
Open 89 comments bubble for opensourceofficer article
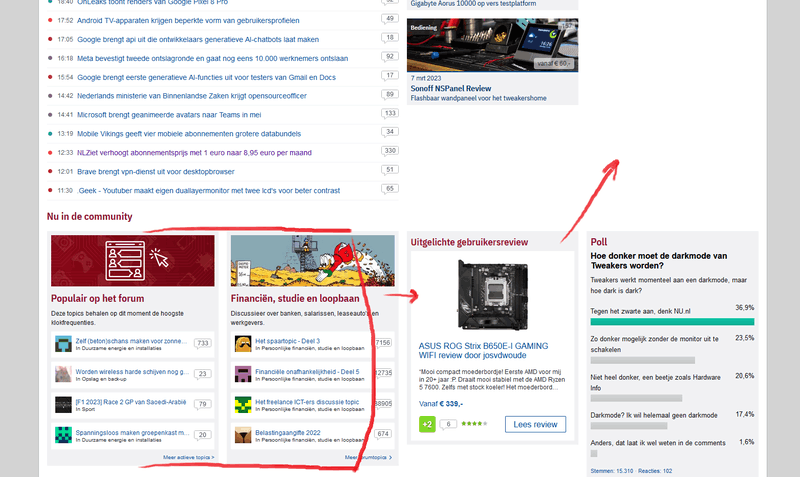click(390, 95)
